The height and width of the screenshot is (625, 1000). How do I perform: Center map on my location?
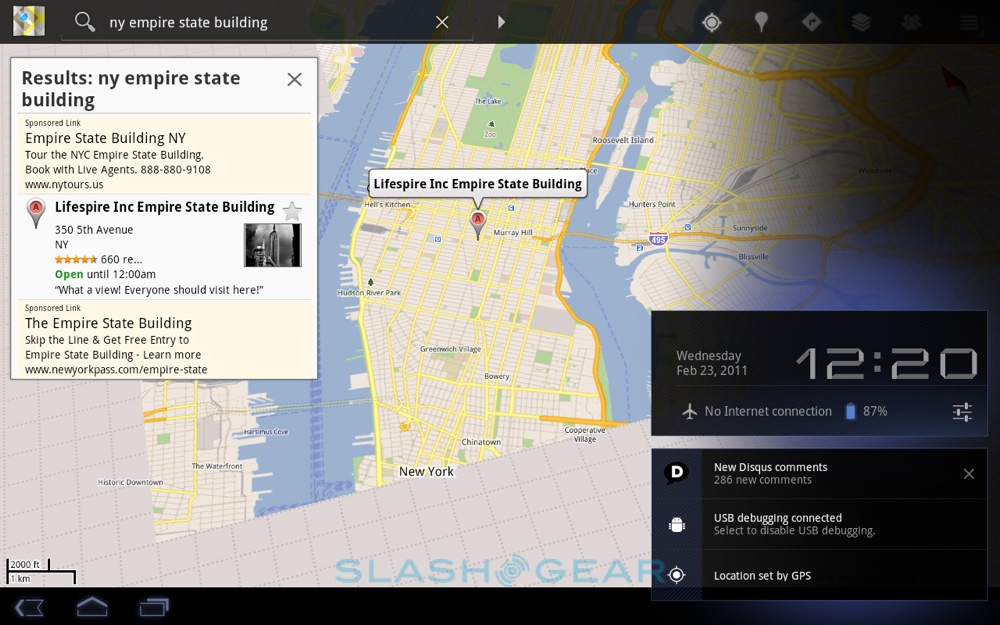712,22
